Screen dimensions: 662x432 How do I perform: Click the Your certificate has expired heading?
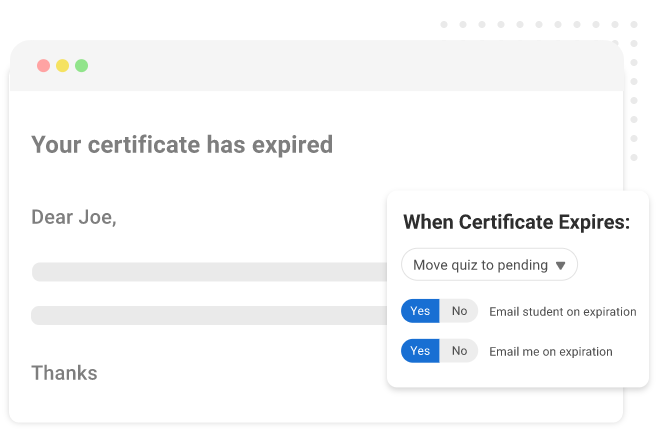tap(182, 145)
